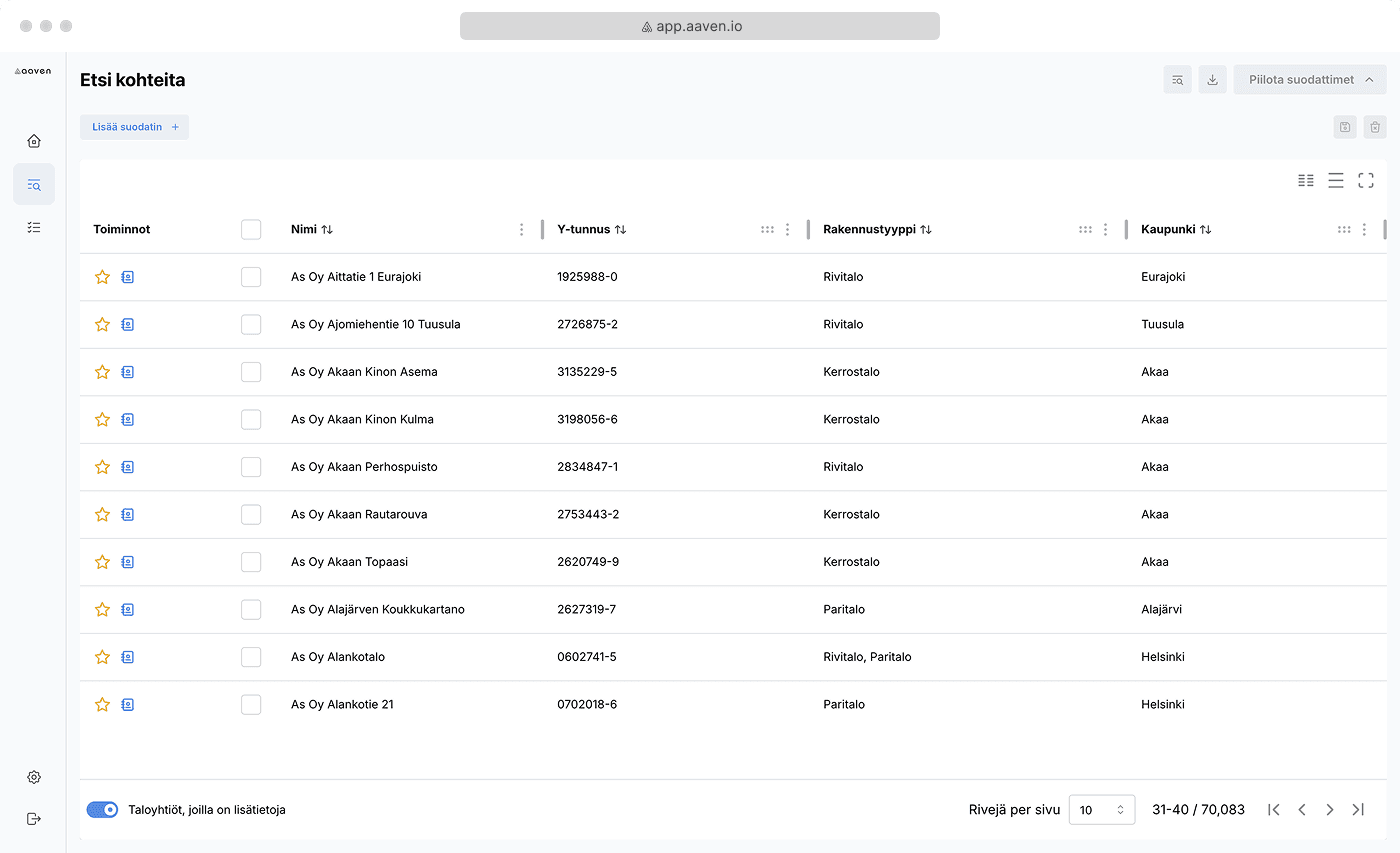Go to the next page of results
The image size is (1400, 853).
pyautogui.click(x=1329, y=810)
